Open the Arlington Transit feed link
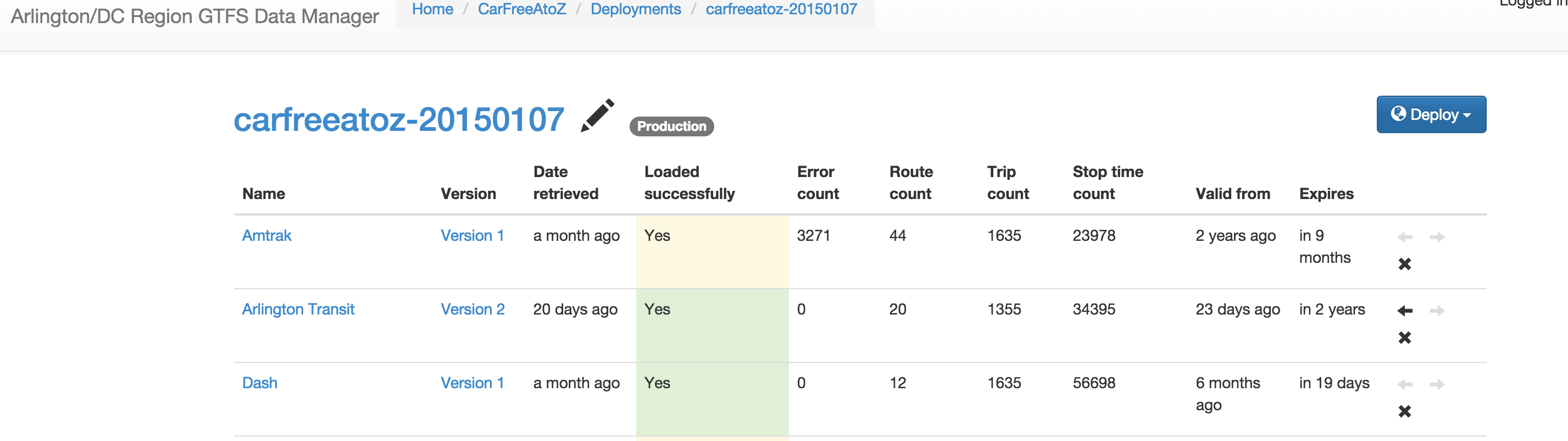 click(x=298, y=310)
